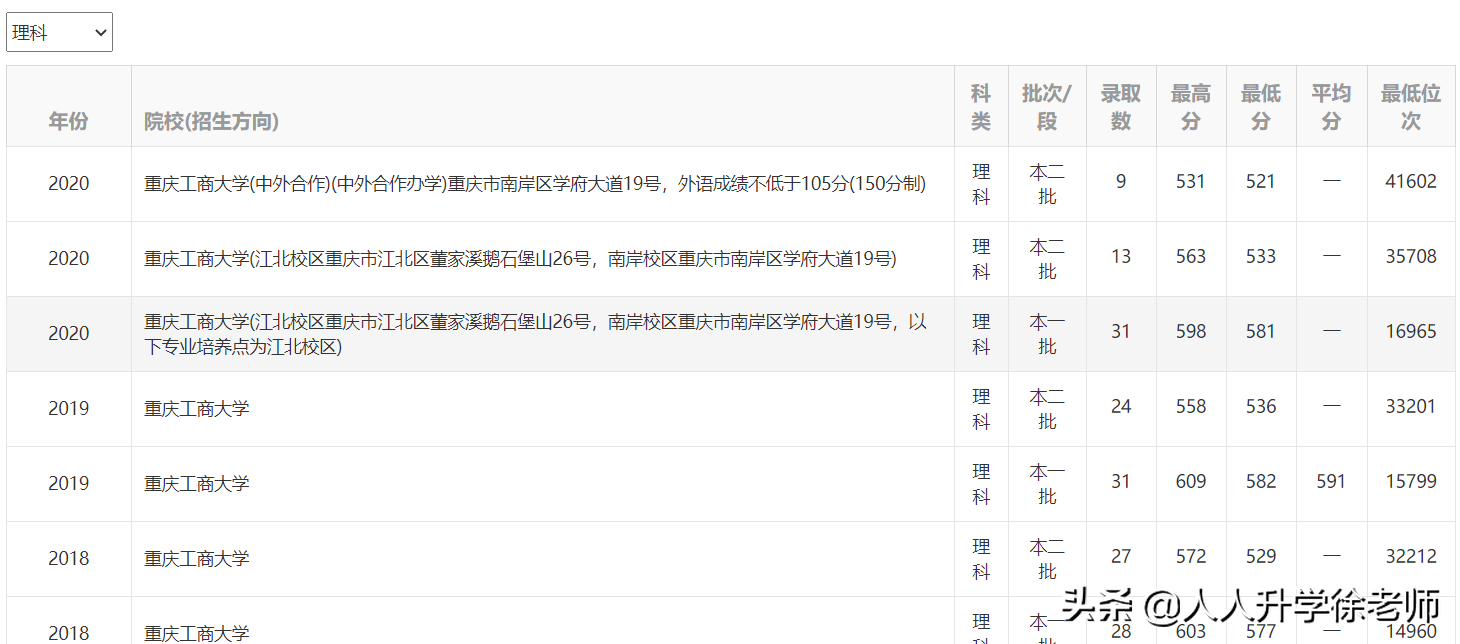Click highest score 563

(1191, 257)
